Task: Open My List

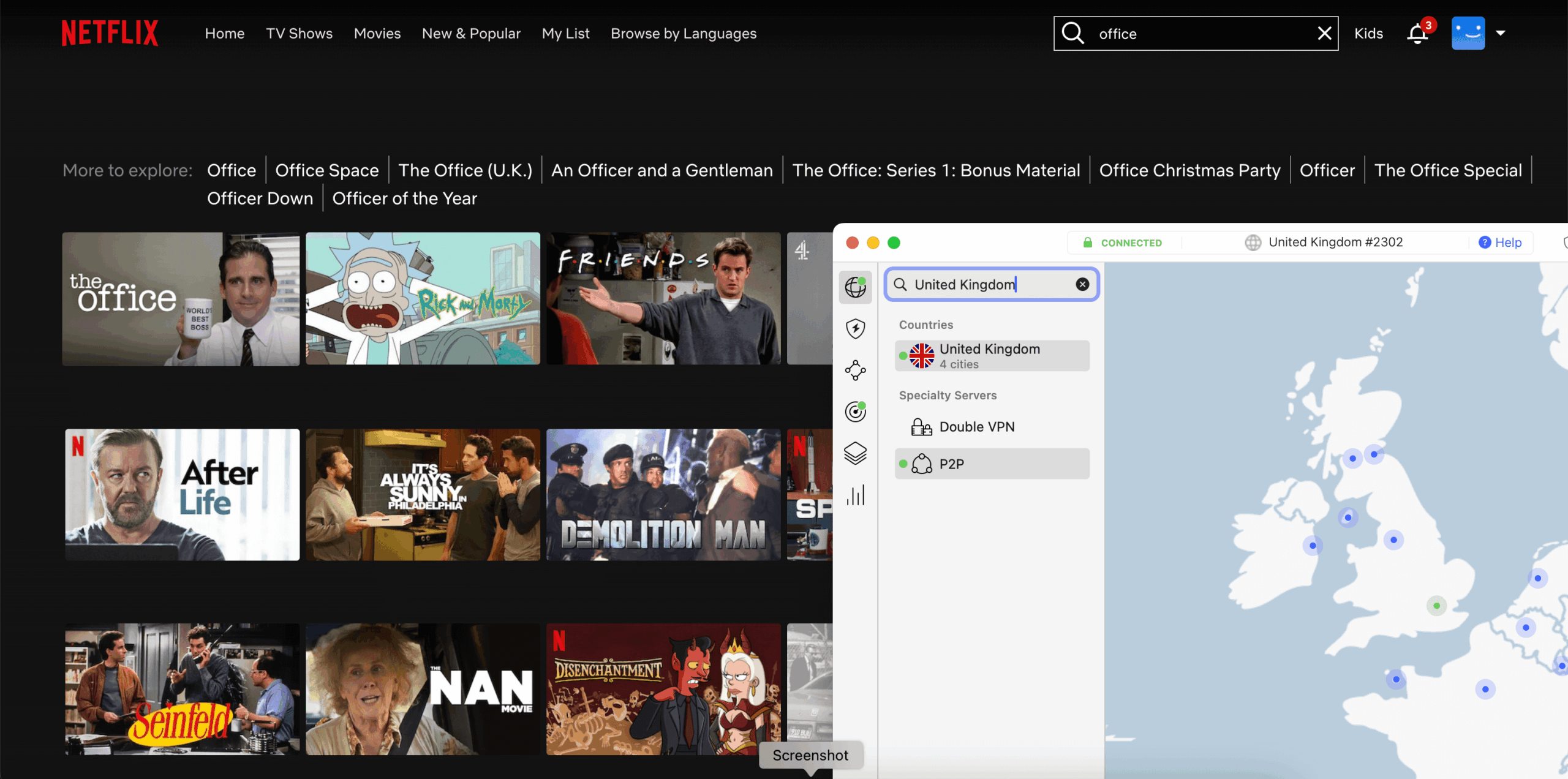Action: (565, 33)
